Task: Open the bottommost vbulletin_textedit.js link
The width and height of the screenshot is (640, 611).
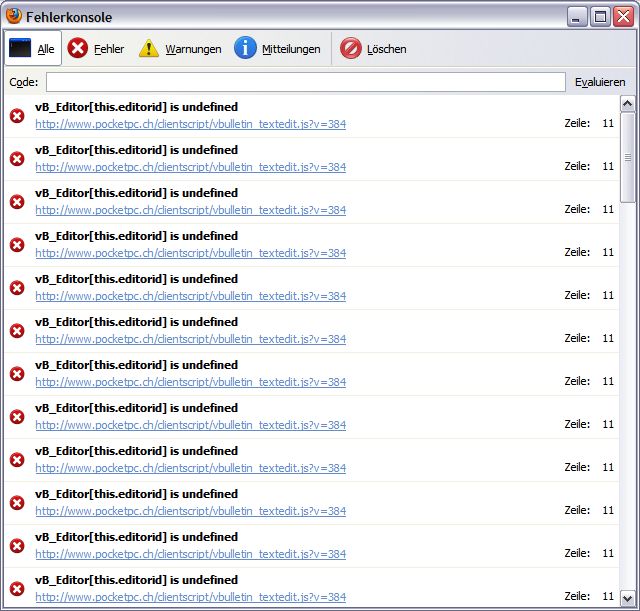Action: click(x=191, y=597)
